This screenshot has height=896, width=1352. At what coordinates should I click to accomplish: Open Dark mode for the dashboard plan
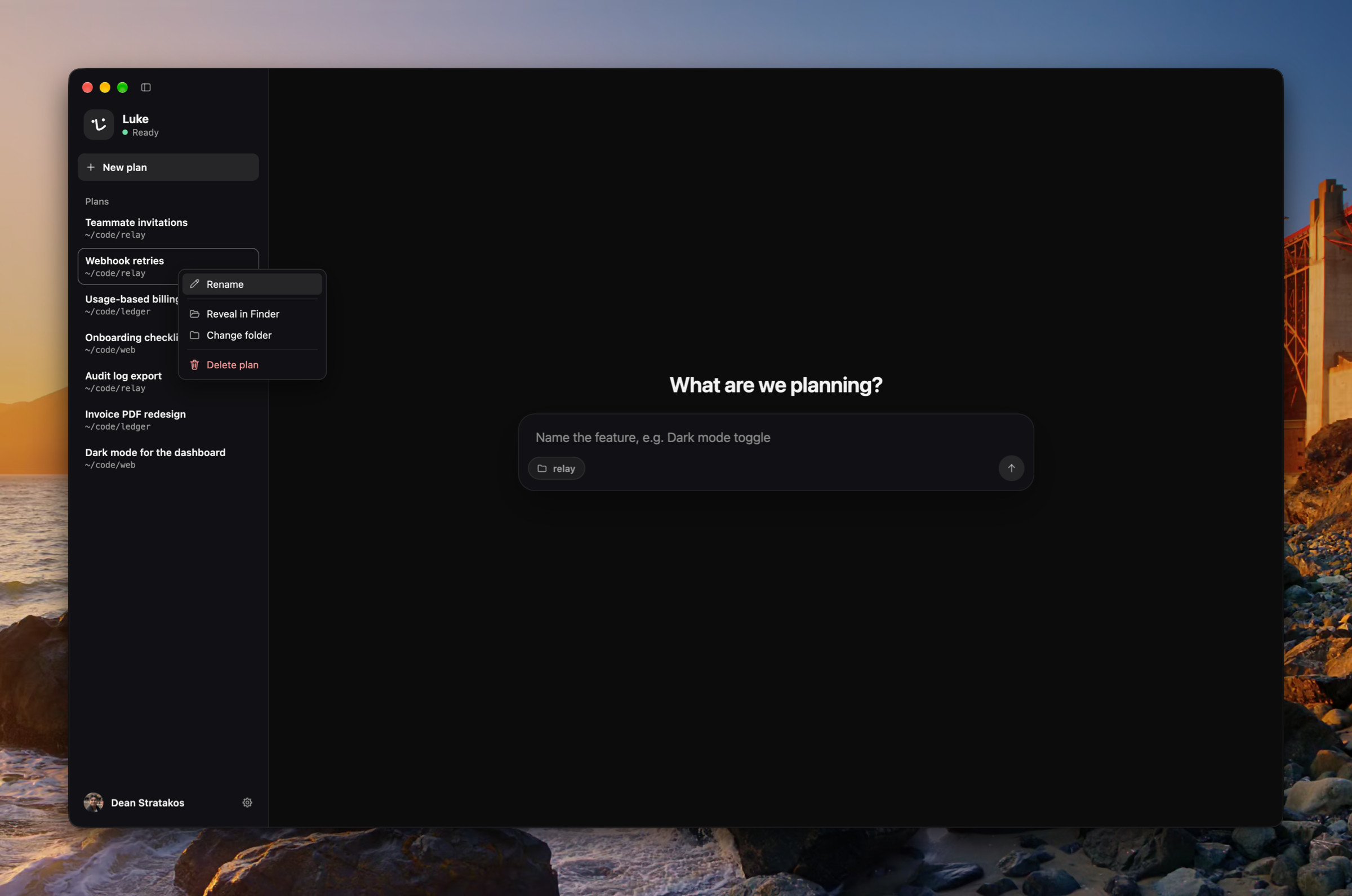tap(168, 458)
